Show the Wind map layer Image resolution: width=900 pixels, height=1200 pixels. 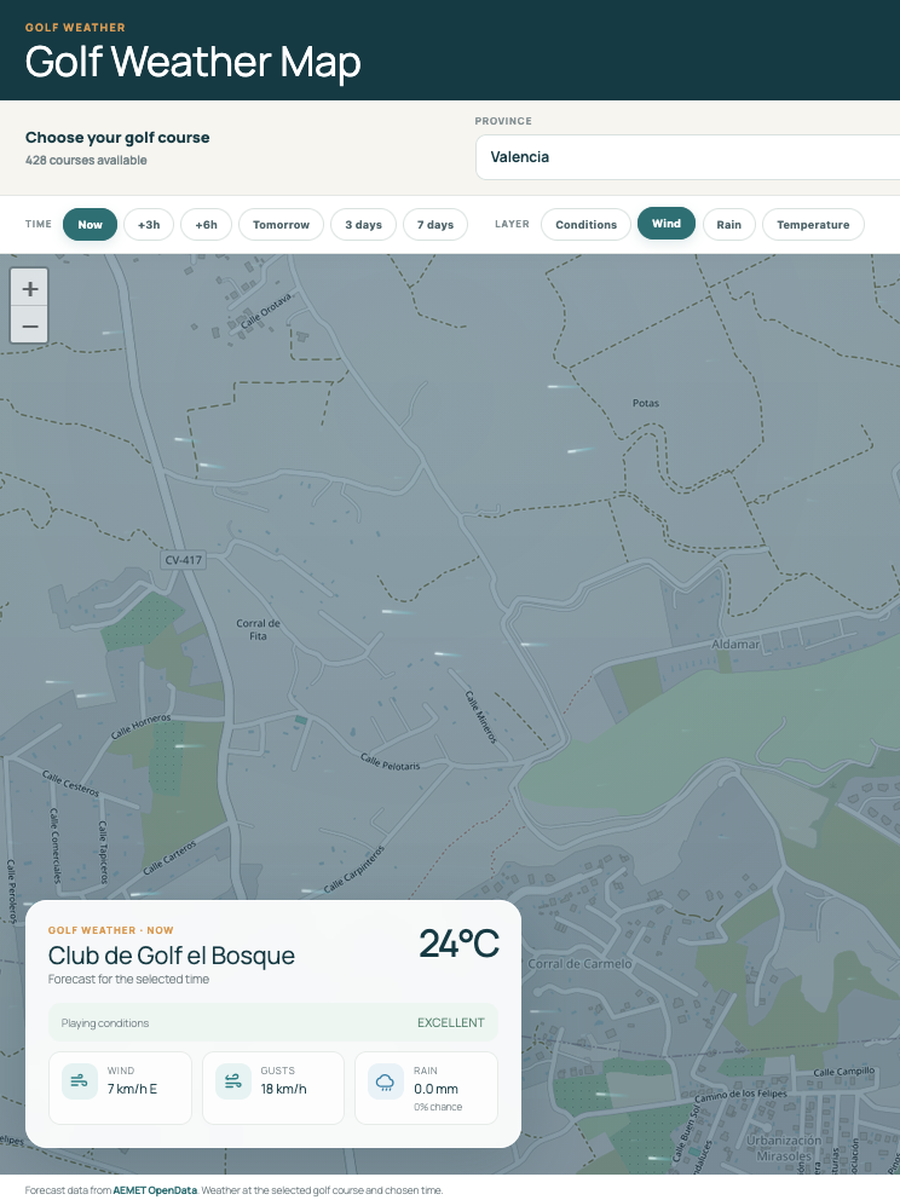click(x=666, y=224)
